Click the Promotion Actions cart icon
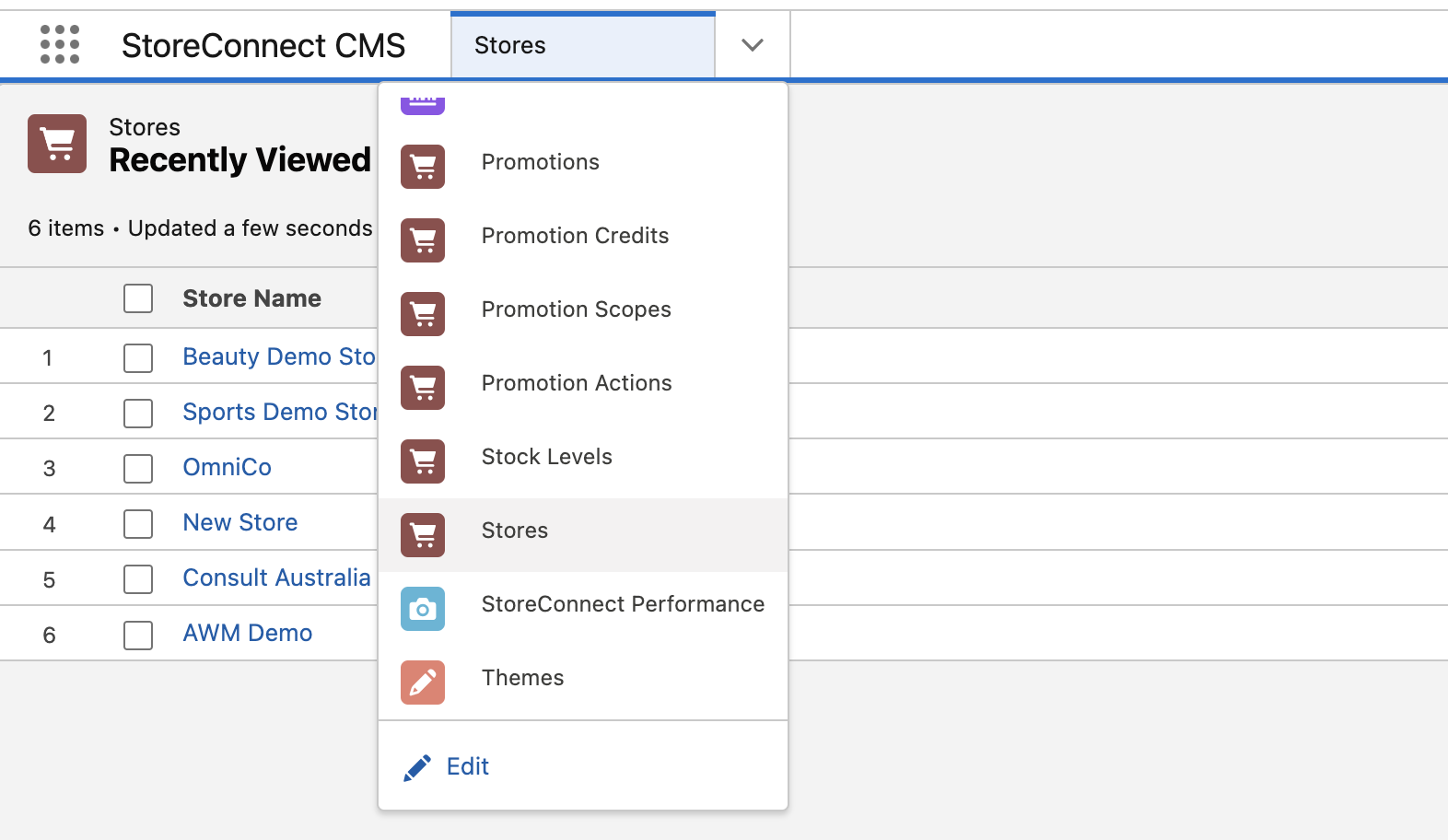The width and height of the screenshot is (1448, 840). click(423, 388)
